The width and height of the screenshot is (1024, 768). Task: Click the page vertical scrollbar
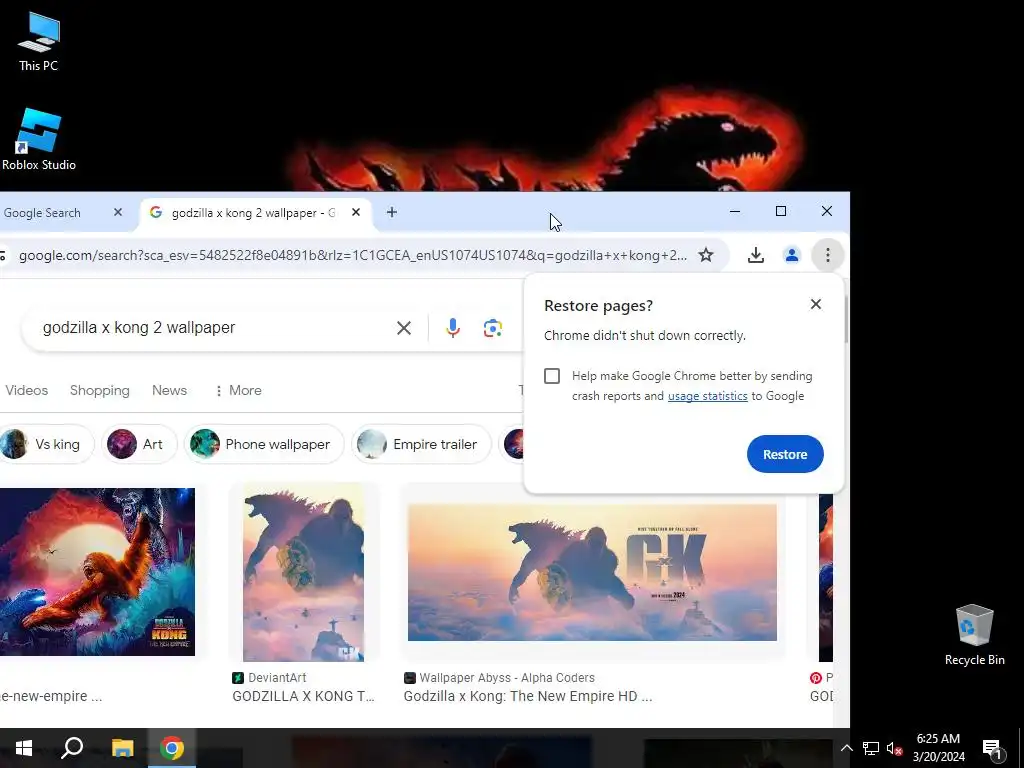click(846, 319)
